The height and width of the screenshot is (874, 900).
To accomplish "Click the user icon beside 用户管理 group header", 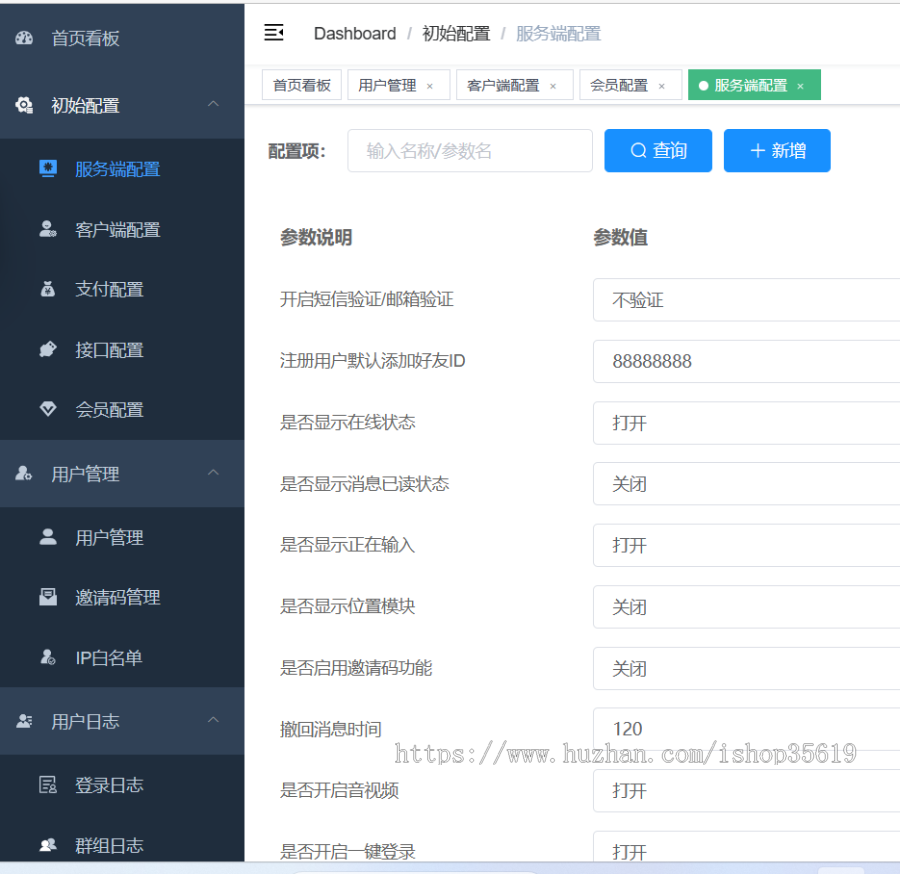I will 24,473.
